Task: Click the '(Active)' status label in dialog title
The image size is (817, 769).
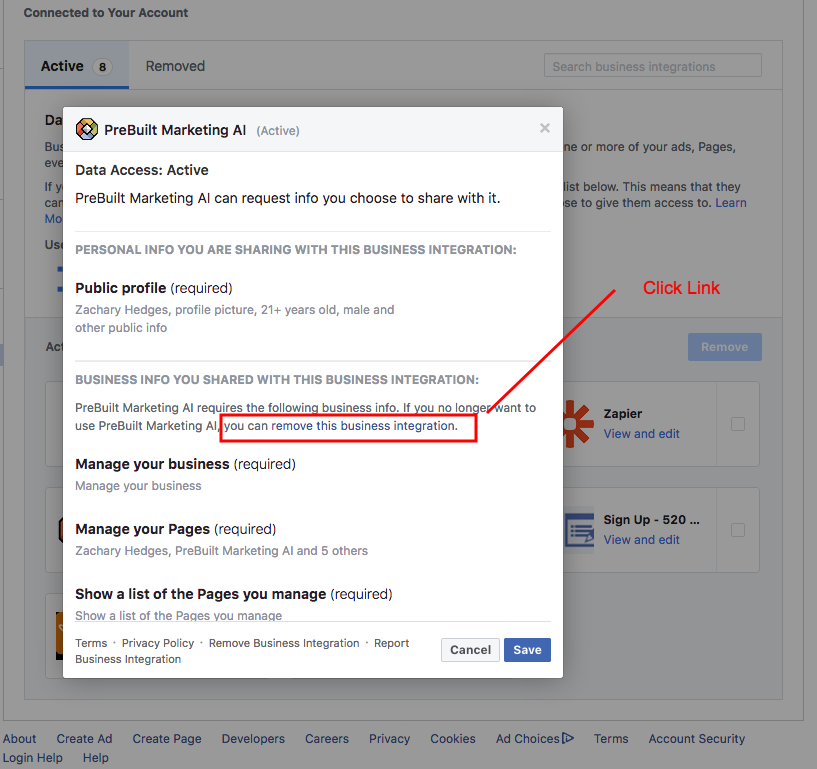Action: pyautogui.click(x=278, y=130)
